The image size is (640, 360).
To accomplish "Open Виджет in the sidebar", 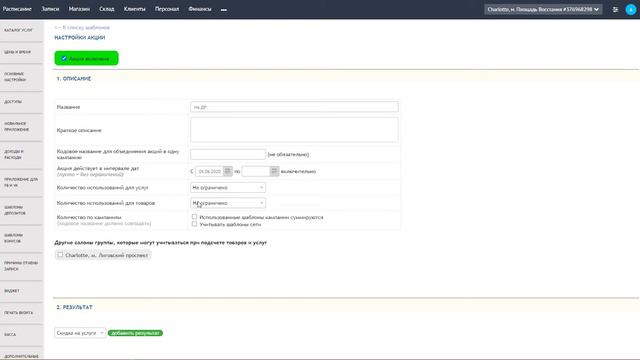I will tap(21, 291).
